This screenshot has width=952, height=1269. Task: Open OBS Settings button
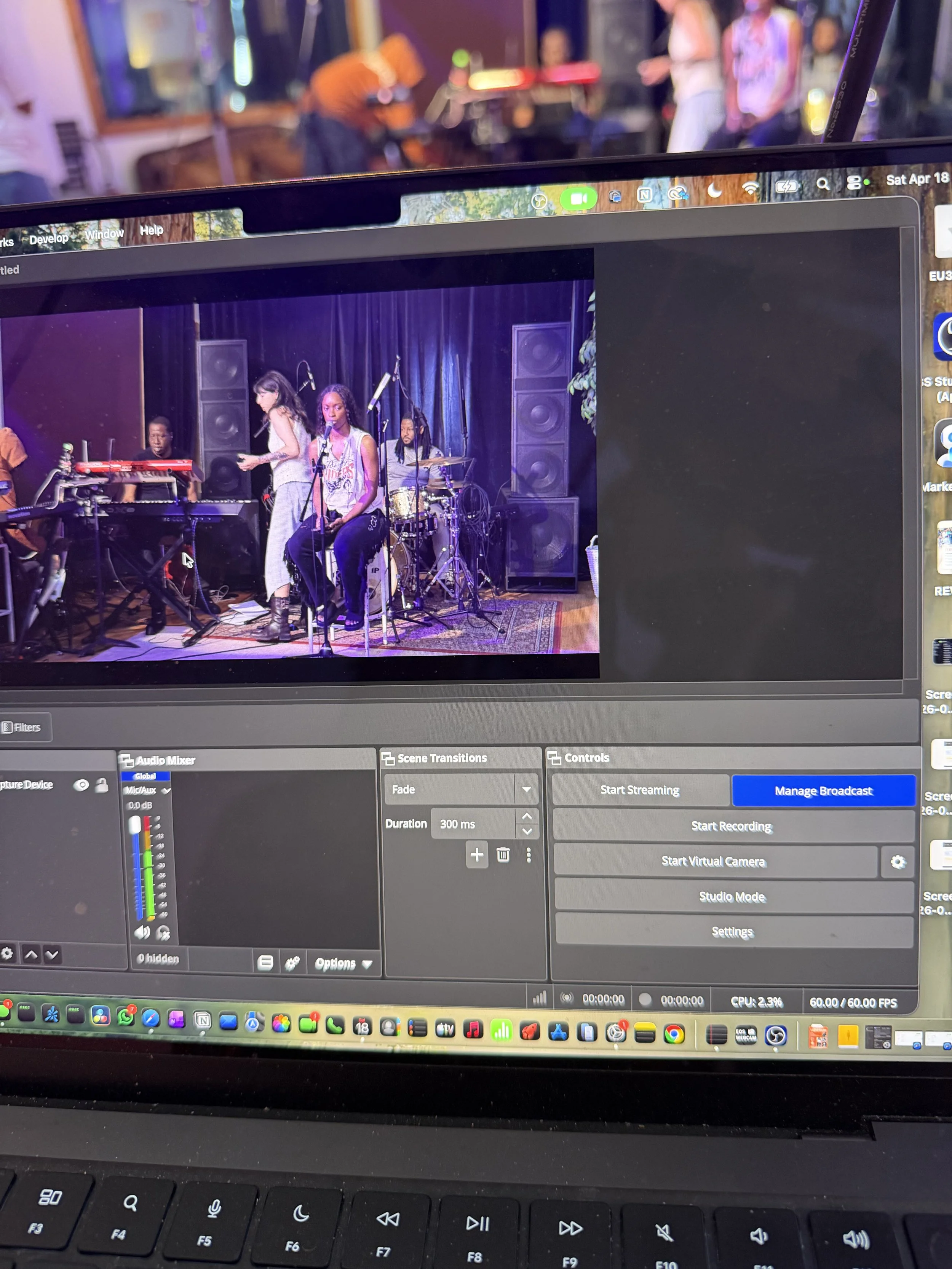(733, 932)
